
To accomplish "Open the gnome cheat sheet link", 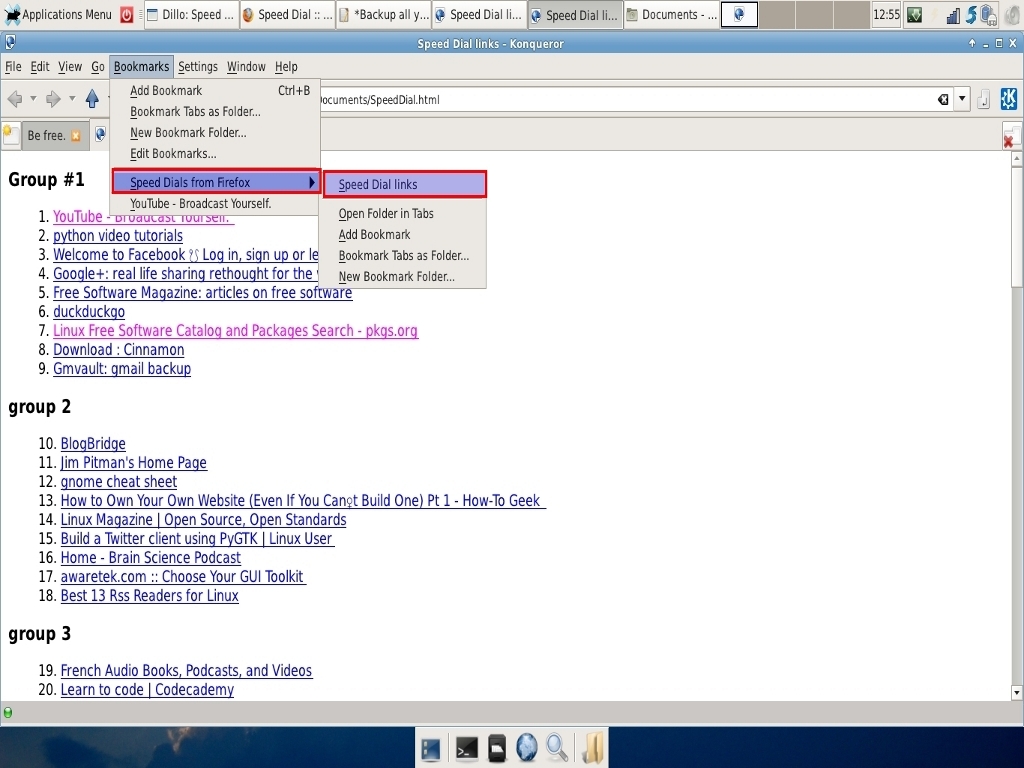I will [118, 481].
